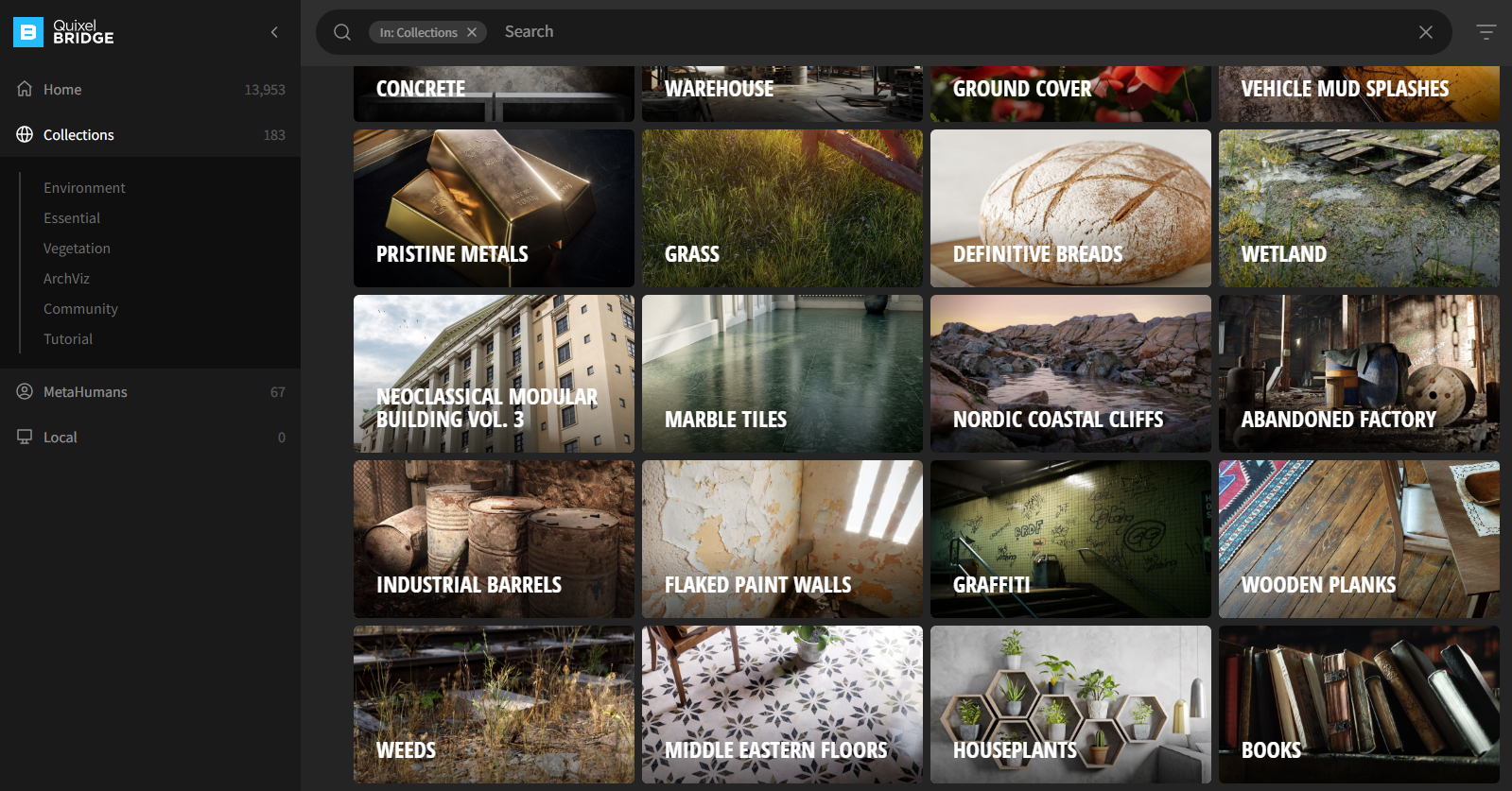Open MetaHumans in the sidebar

pyautogui.click(x=150, y=392)
